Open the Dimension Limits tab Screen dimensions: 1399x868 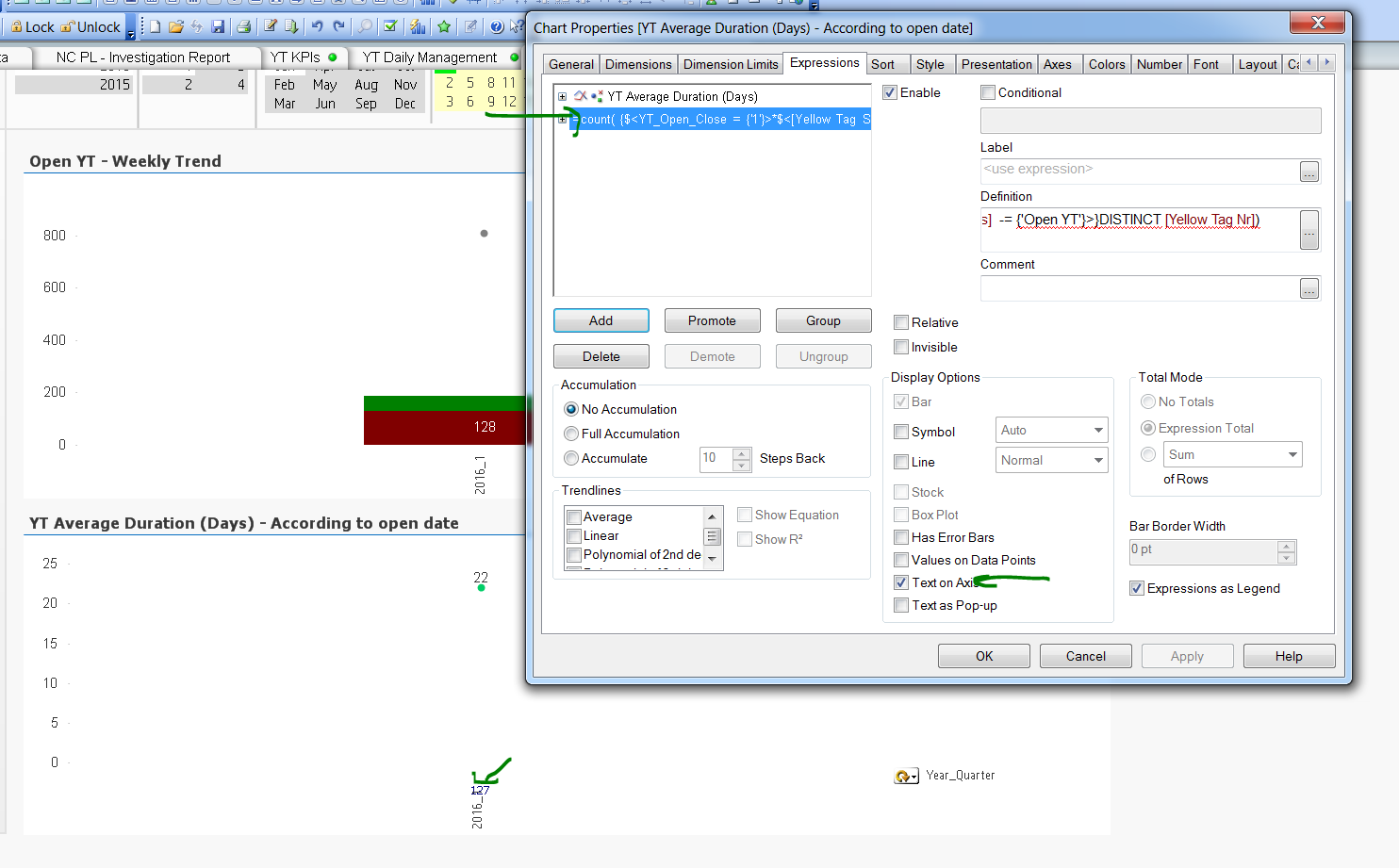point(731,64)
